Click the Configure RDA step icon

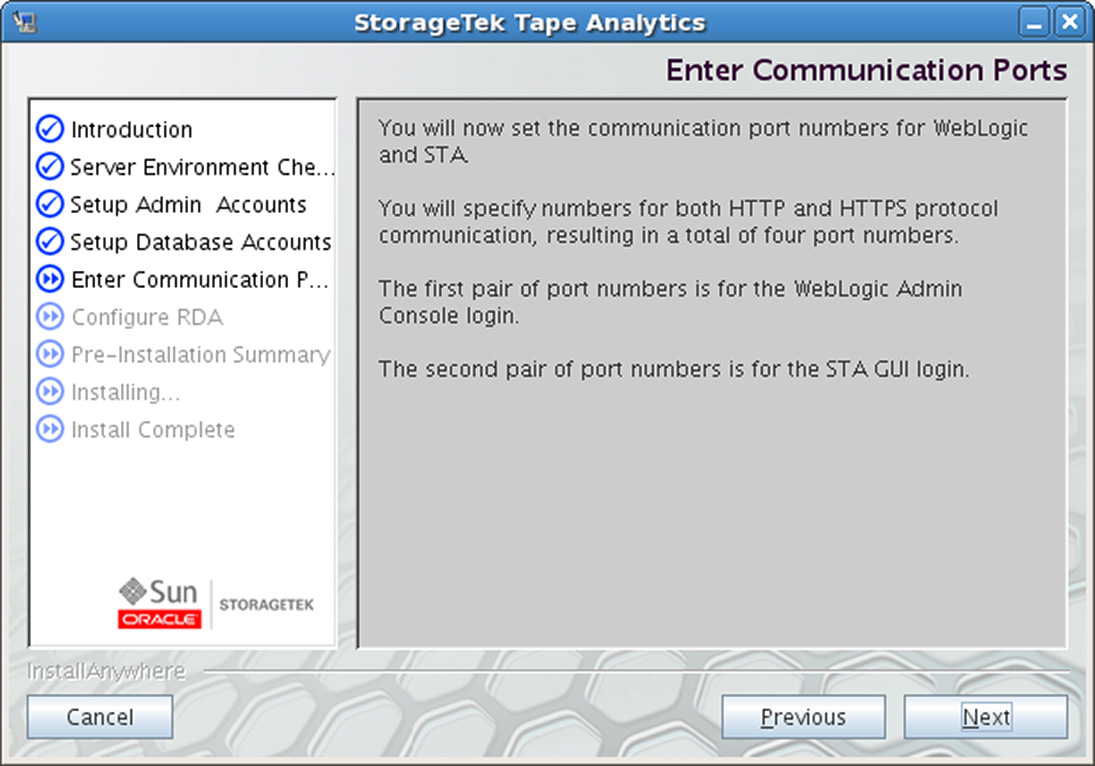[50, 317]
